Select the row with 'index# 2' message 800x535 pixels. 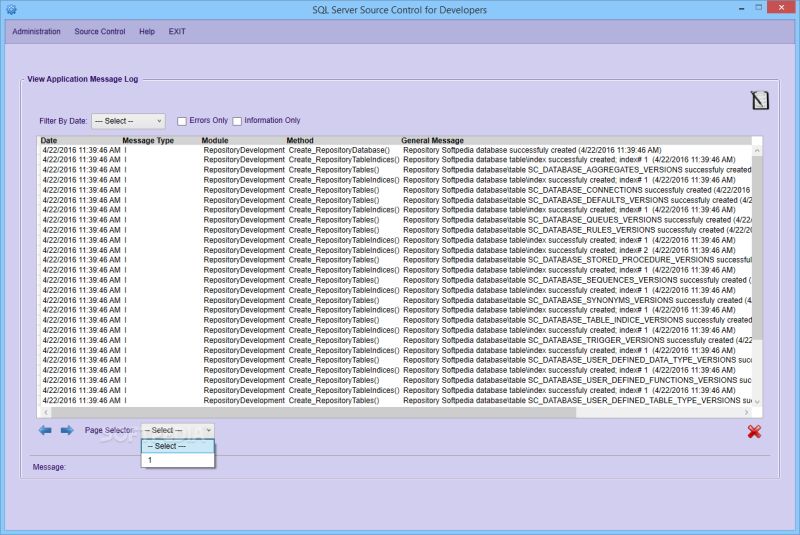tap(396, 250)
